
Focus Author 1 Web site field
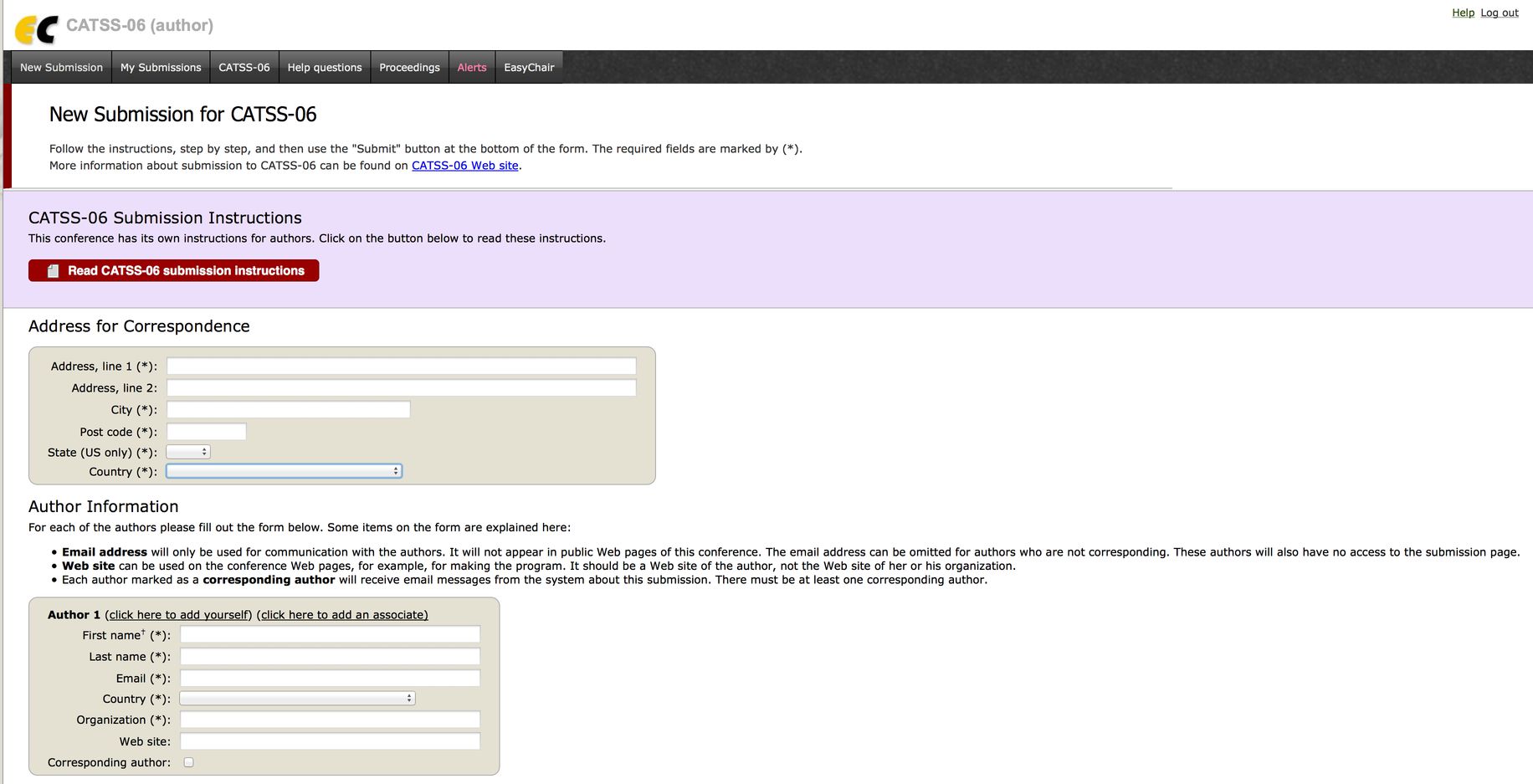click(x=331, y=741)
